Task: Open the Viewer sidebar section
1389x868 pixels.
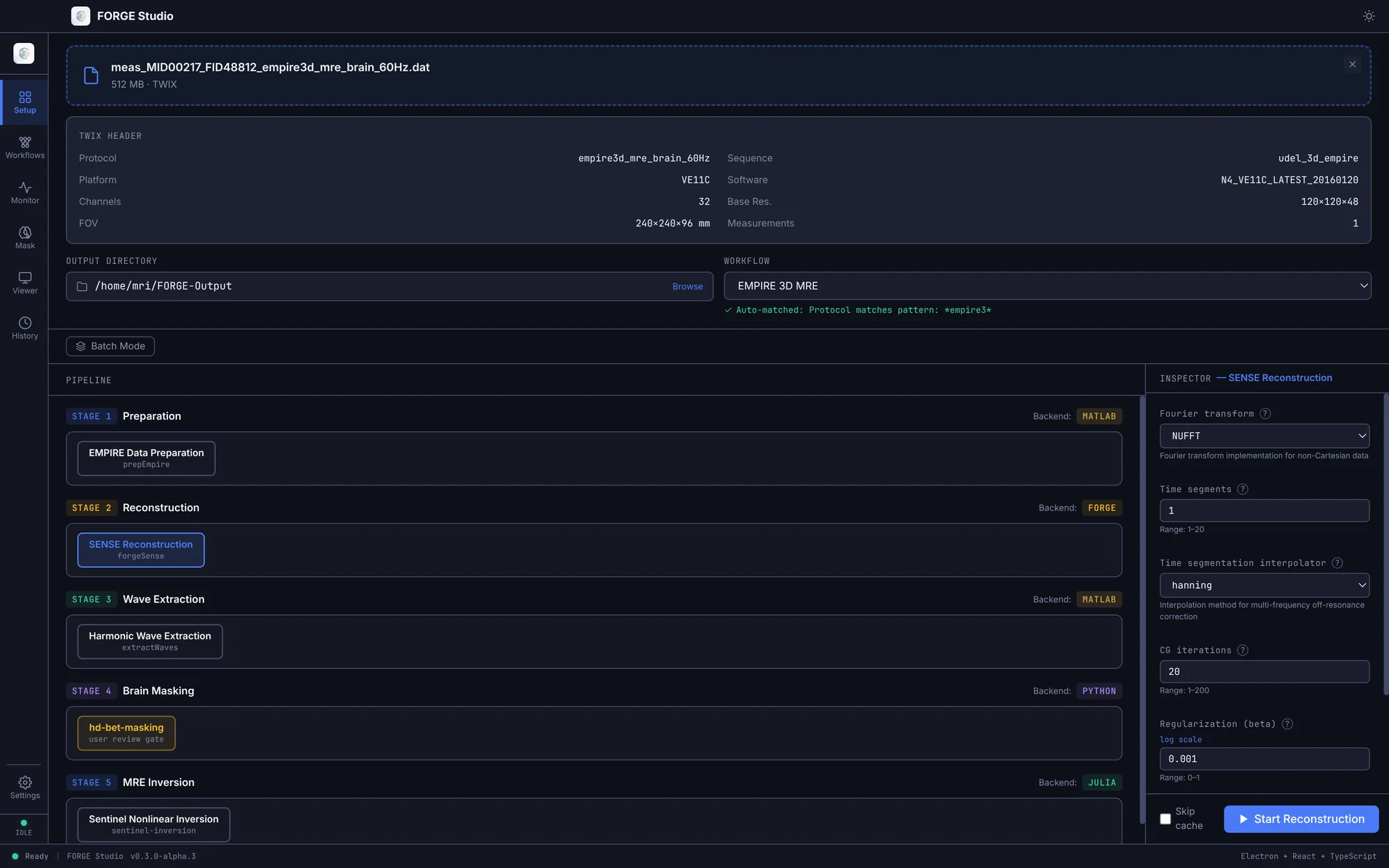Action: [25, 283]
